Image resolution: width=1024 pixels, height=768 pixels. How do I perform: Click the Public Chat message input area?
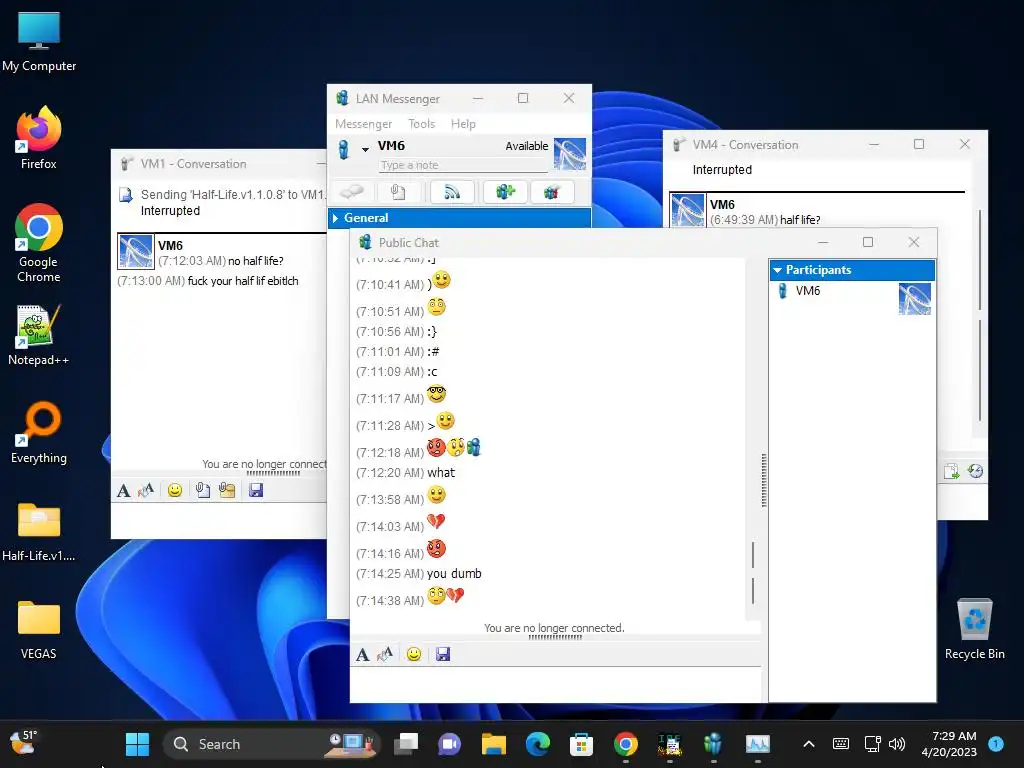pyautogui.click(x=556, y=684)
